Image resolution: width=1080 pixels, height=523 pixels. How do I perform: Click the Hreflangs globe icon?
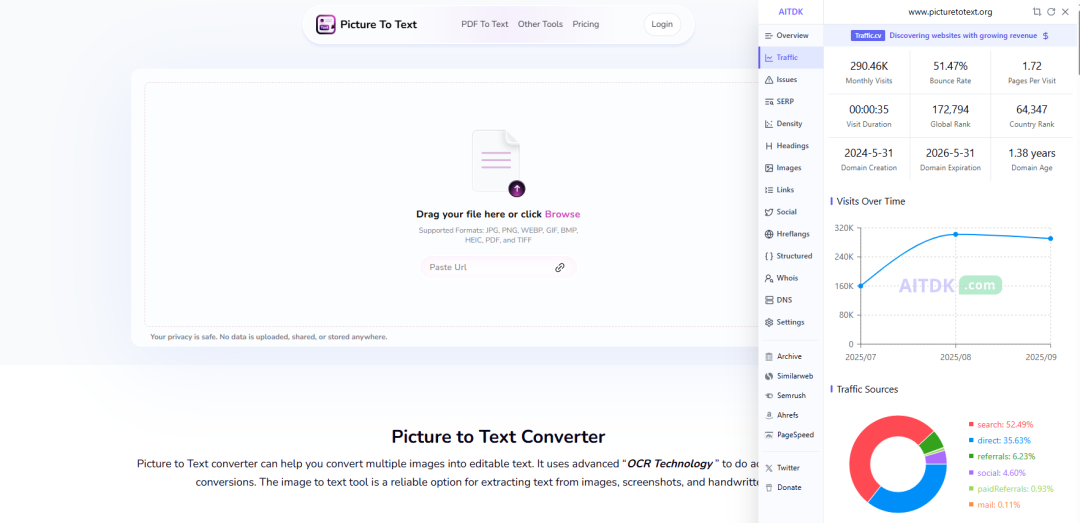[769, 234]
